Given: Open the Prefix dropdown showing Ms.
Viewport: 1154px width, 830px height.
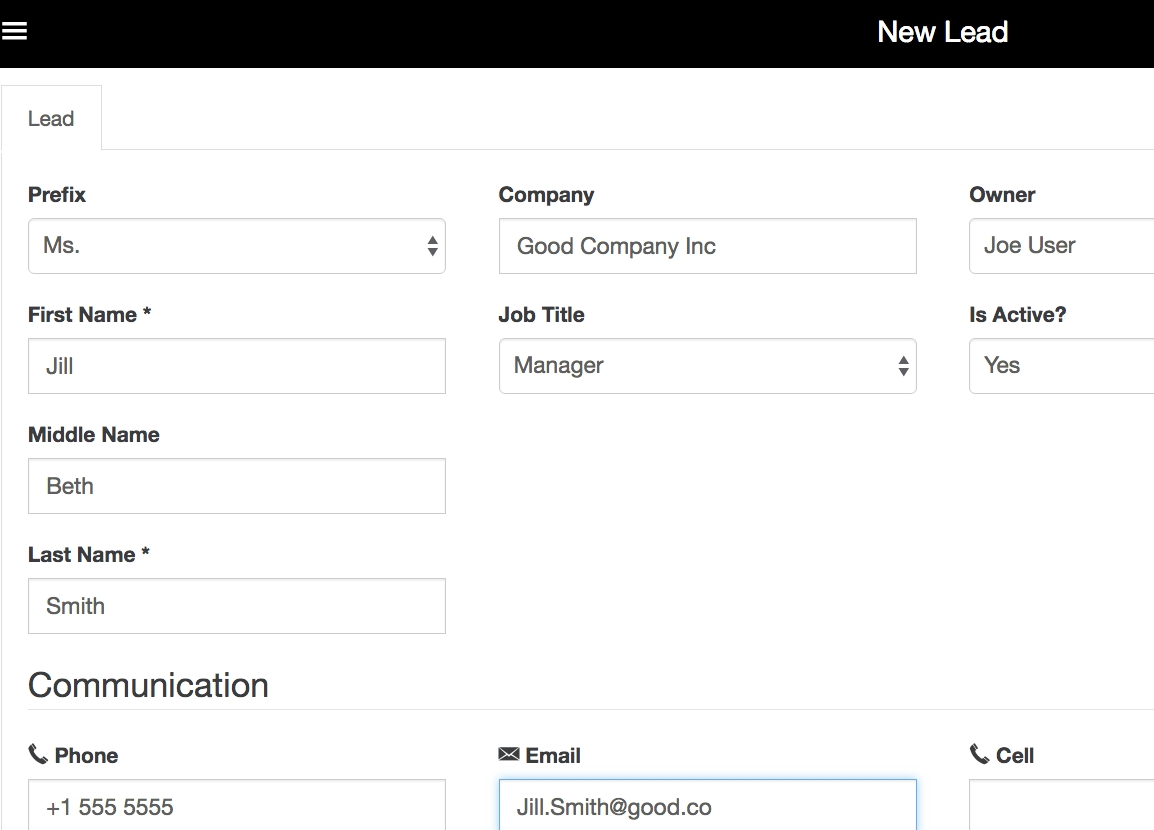Looking at the screenshot, I should [236, 246].
